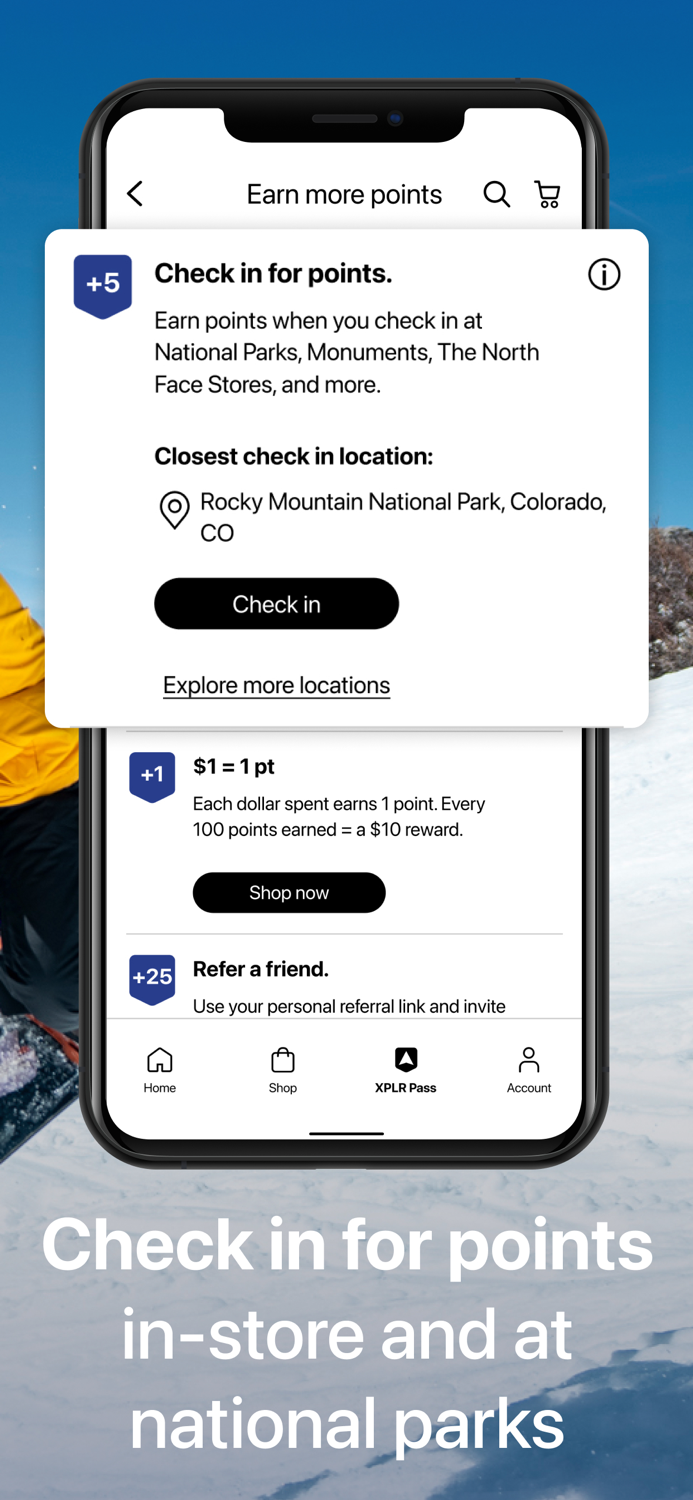Screen dimensions: 693x1500
Task: Select Rocky Mountain National Park location text
Action: pos(403,517)
